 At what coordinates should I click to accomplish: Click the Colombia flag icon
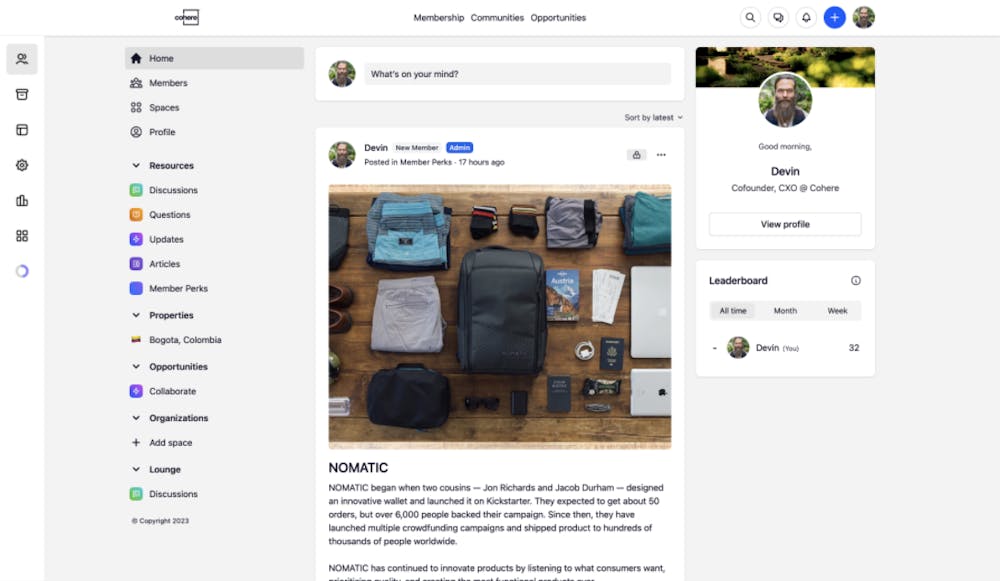(136, 340)
